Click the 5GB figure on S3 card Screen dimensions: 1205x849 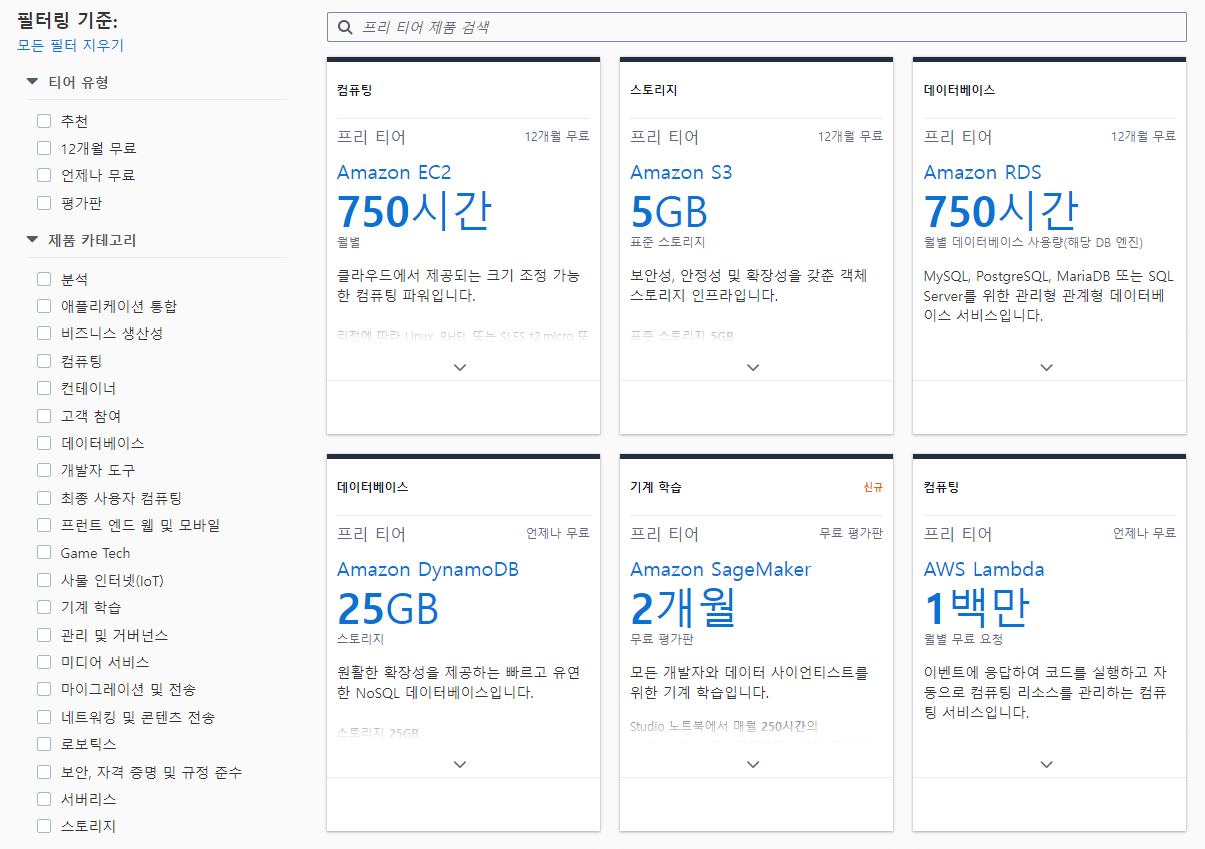pos(669,211)
